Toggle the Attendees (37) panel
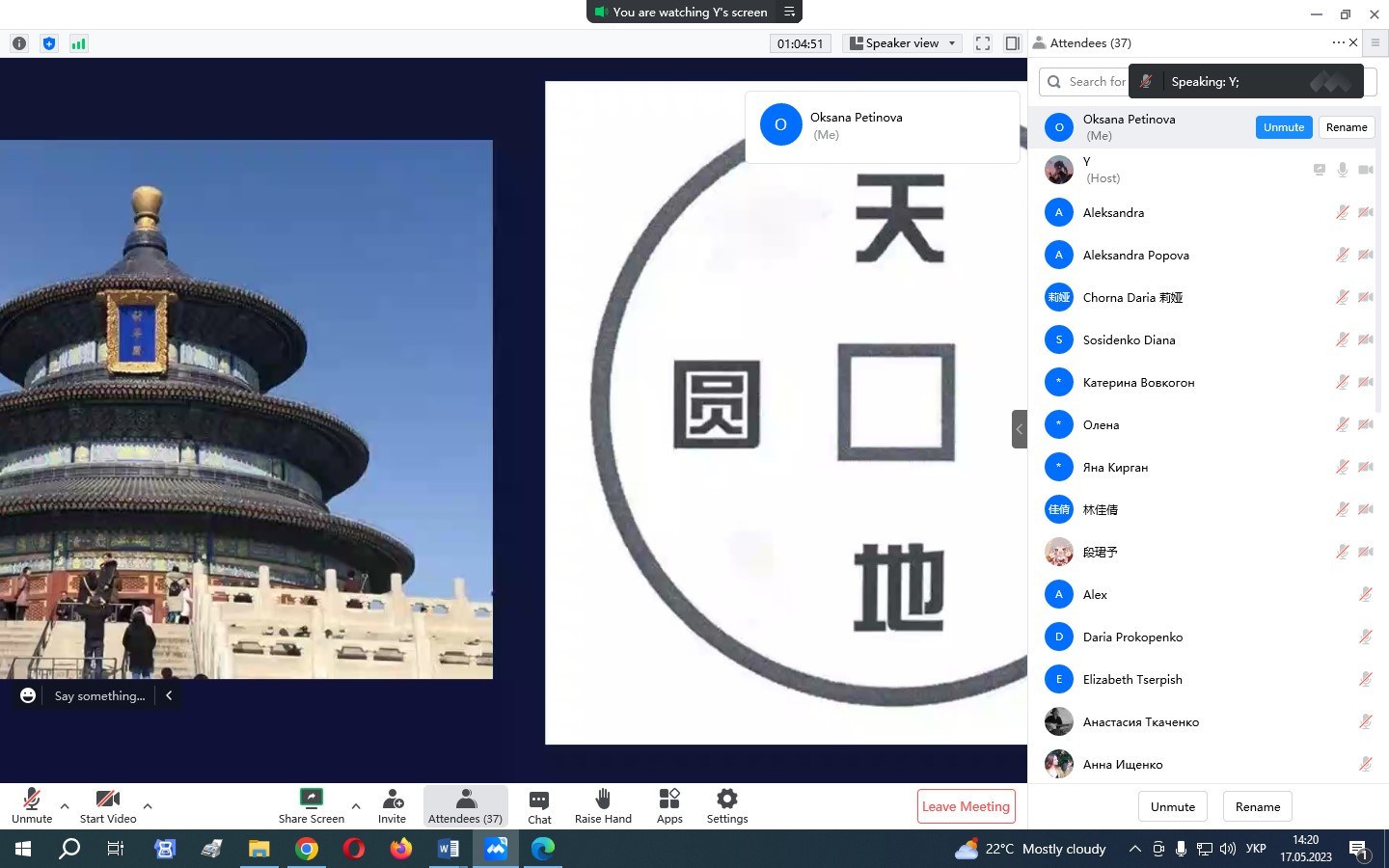Image resolution: width=1389 pixels, height=868 pixels. click(x=465, y=806)
